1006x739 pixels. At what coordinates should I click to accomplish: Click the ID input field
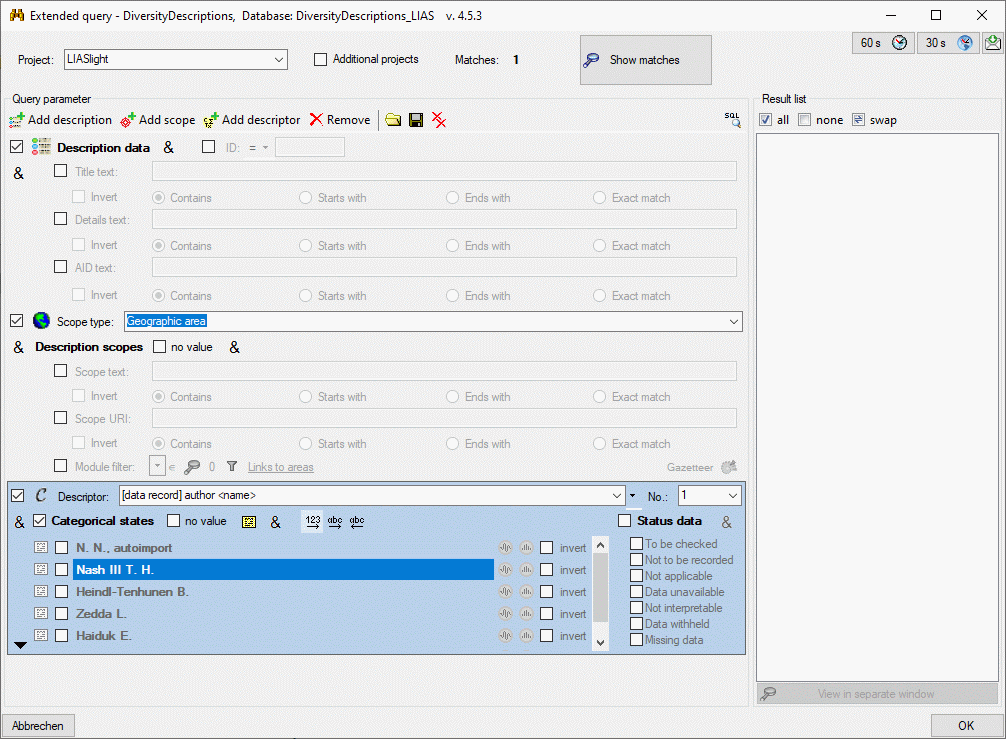click(x=310, y=148)
